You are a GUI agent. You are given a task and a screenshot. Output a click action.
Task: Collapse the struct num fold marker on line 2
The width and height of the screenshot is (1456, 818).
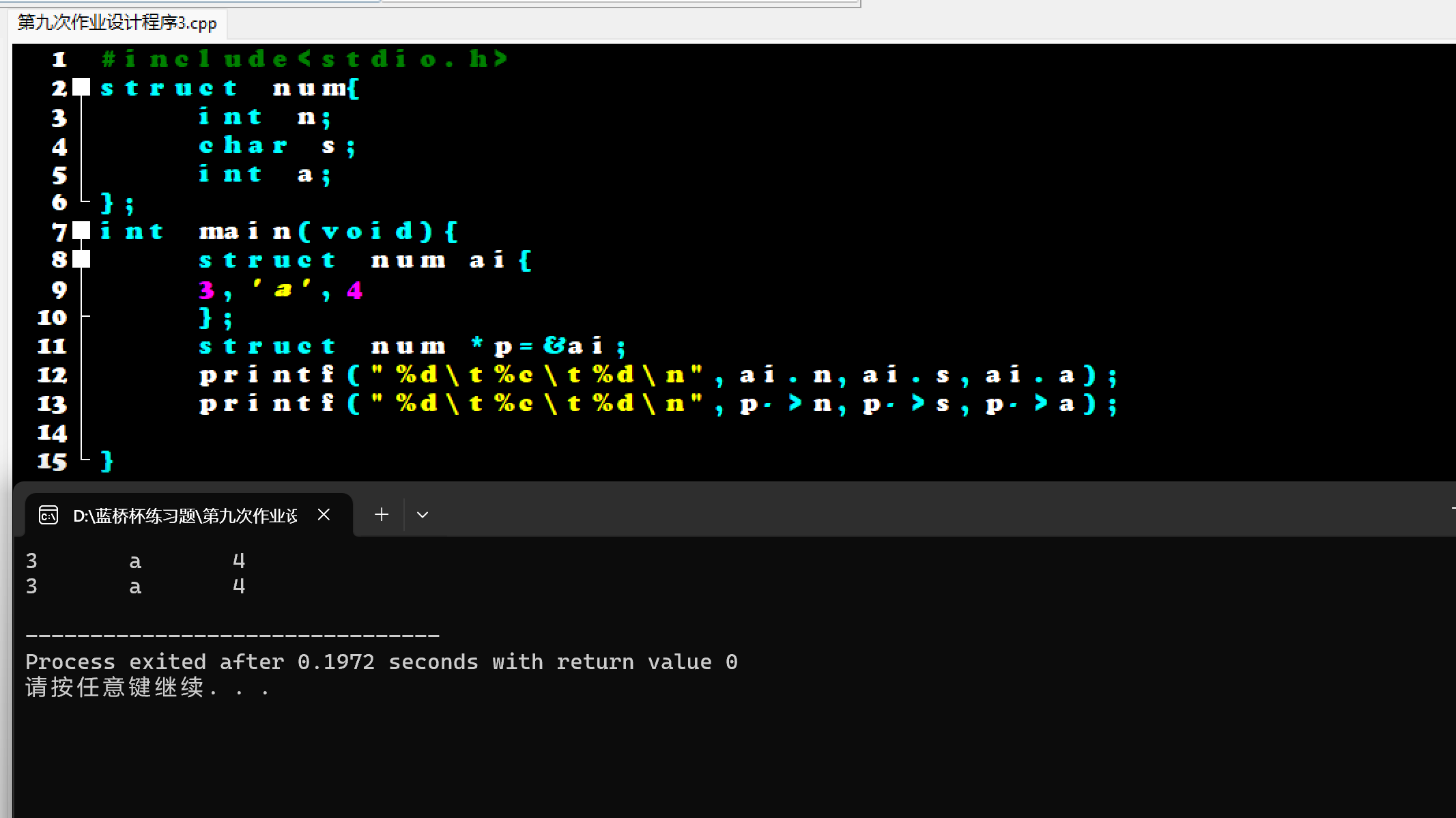(x=82, y=87)
